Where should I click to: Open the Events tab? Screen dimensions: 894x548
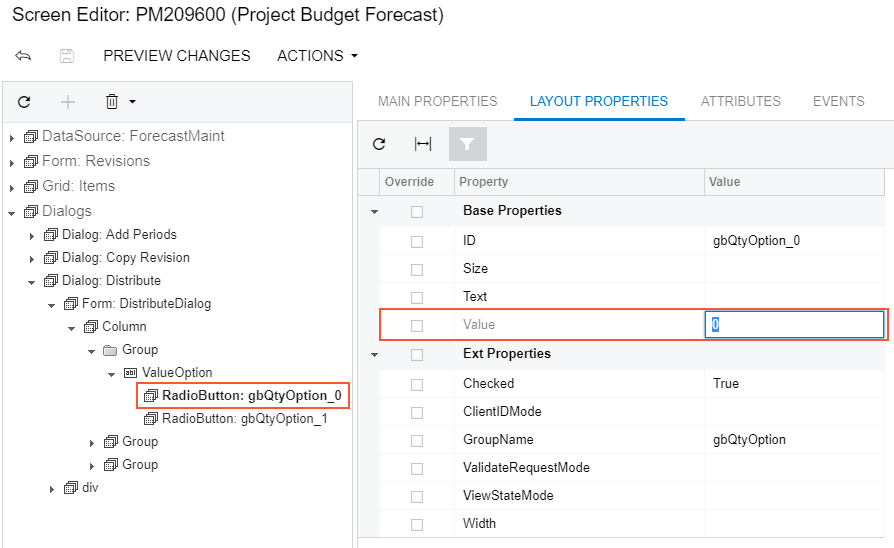tap(838, 101)
